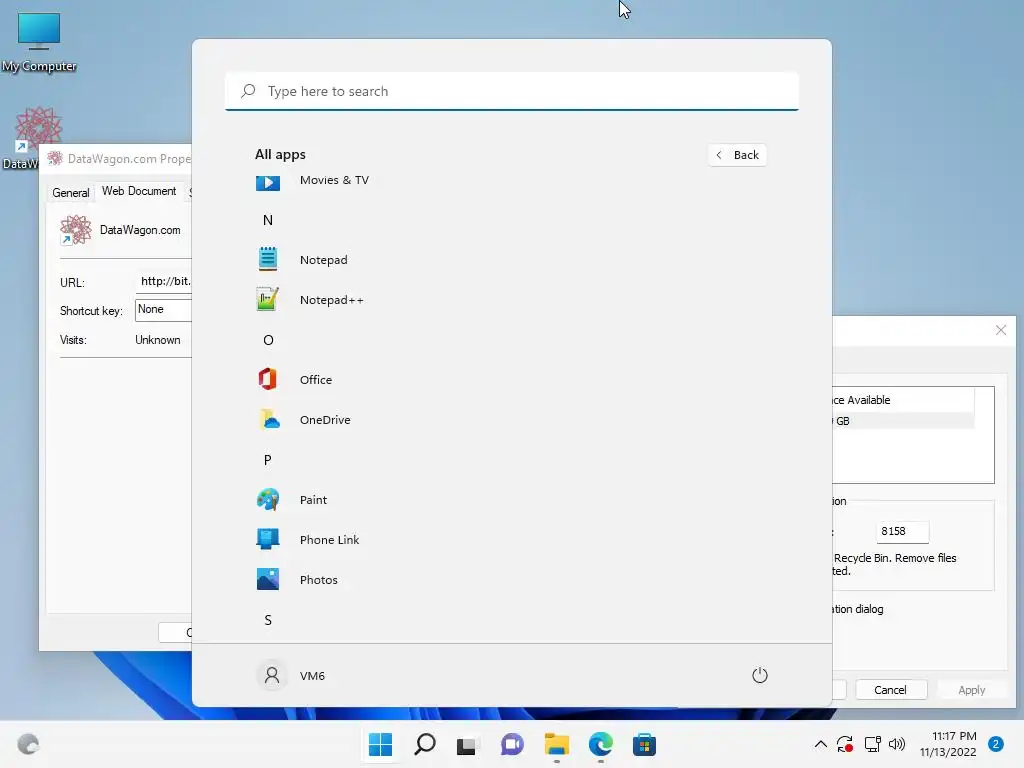The width and height of the screenshot is (1024, 768).
Task: Click the OneDrive label text
Action: pyautogui.click(x=325, y=420)
